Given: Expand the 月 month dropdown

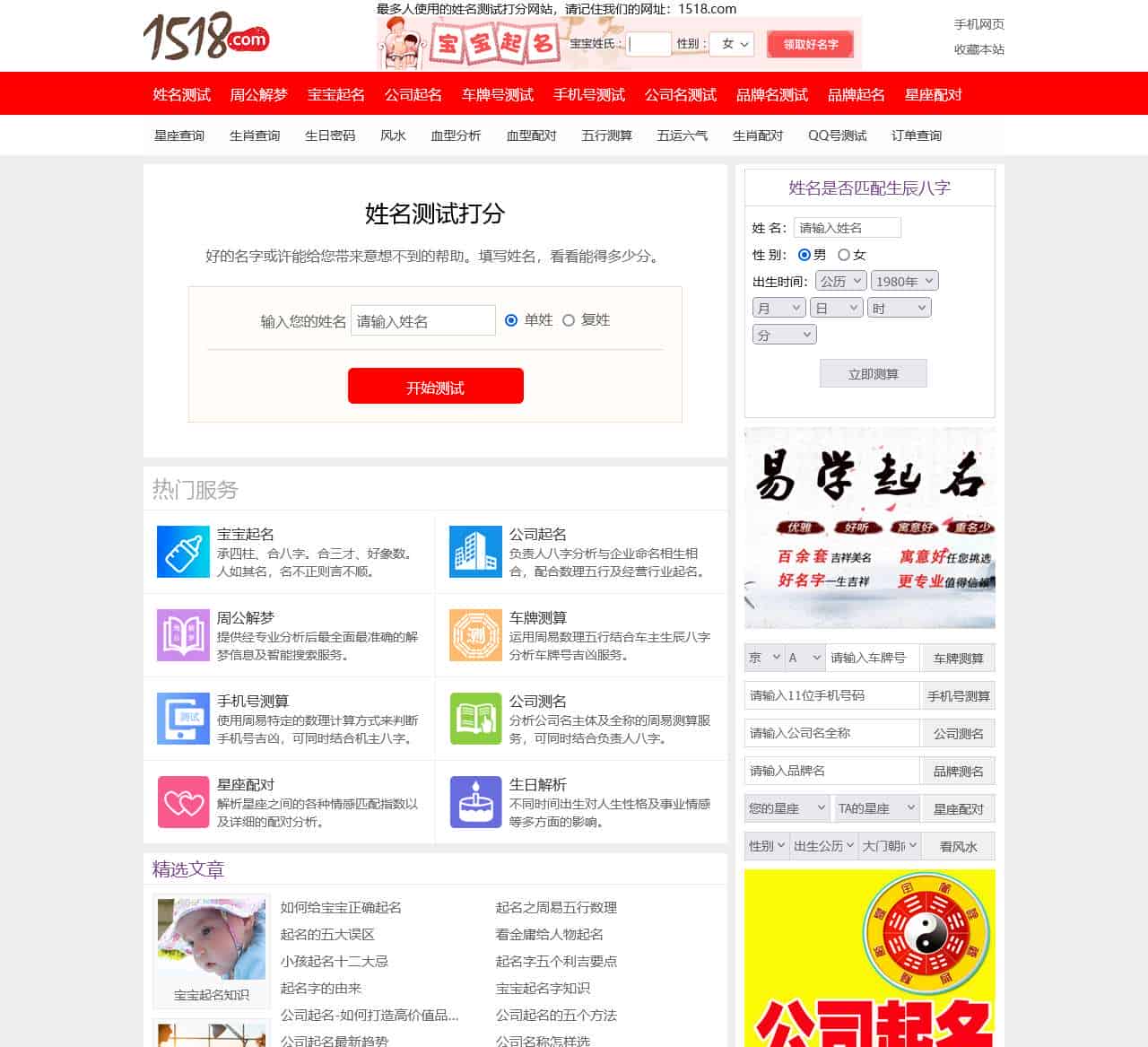Looking at the screenshot, I should pos(778,308).
